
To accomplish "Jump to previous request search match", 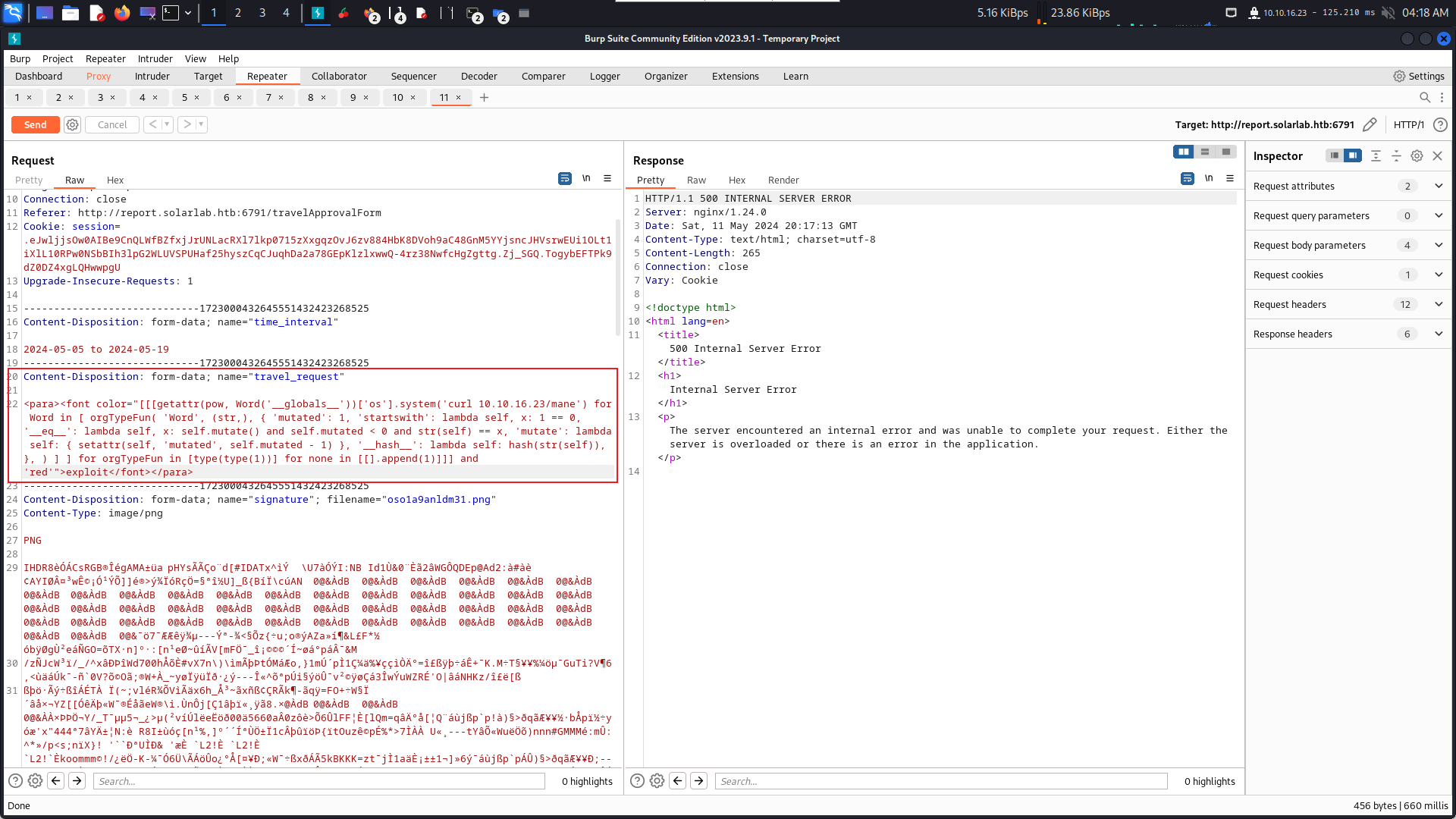I will pyautogui.click(x=56, y=780).
